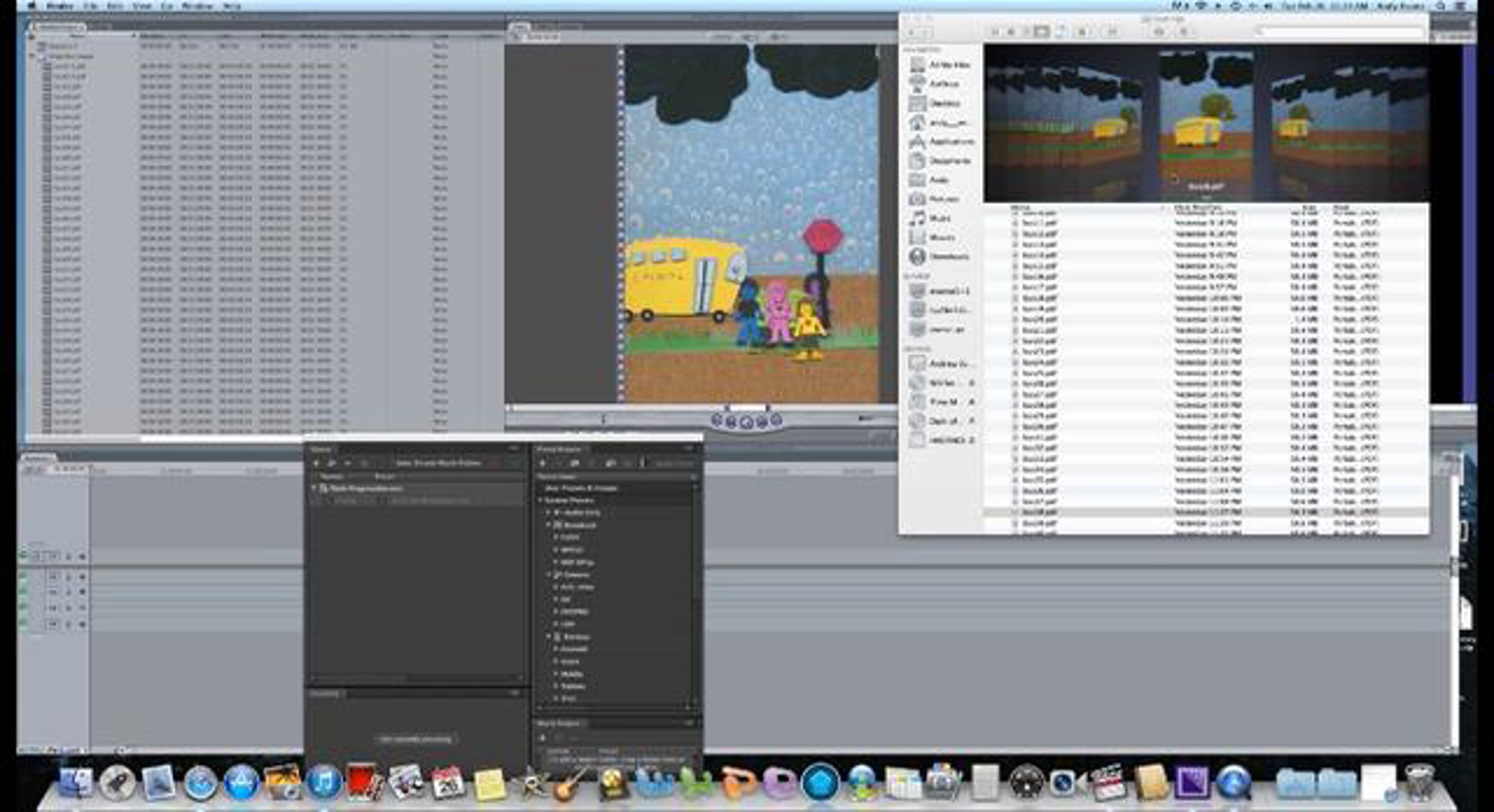The width and height of the screenshot is (1494, 812).
Task: Toggle visibility of the V1 video track
Action: click(x=24, y=556)
